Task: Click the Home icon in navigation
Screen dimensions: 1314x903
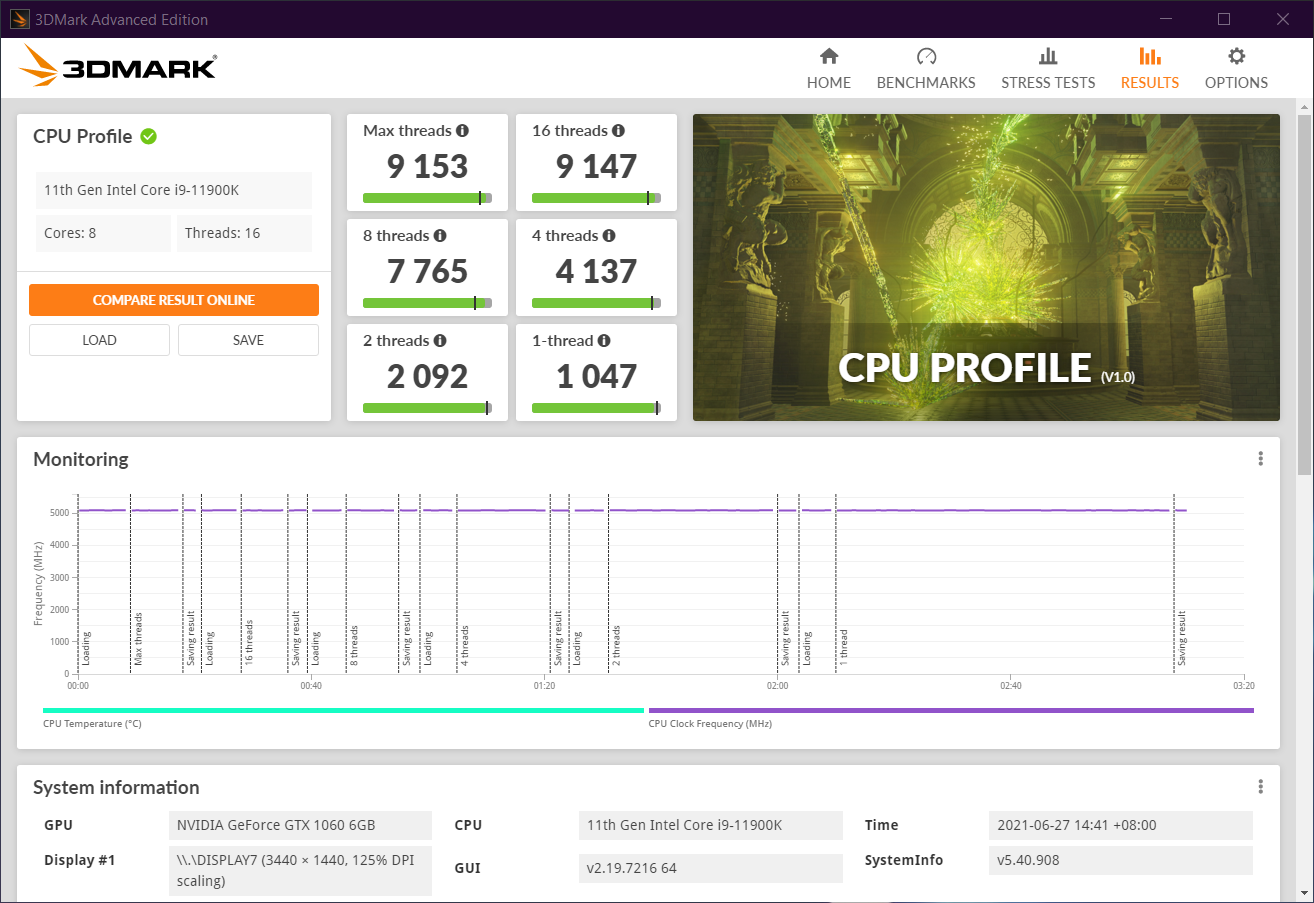Action: (x=828, y=57)
